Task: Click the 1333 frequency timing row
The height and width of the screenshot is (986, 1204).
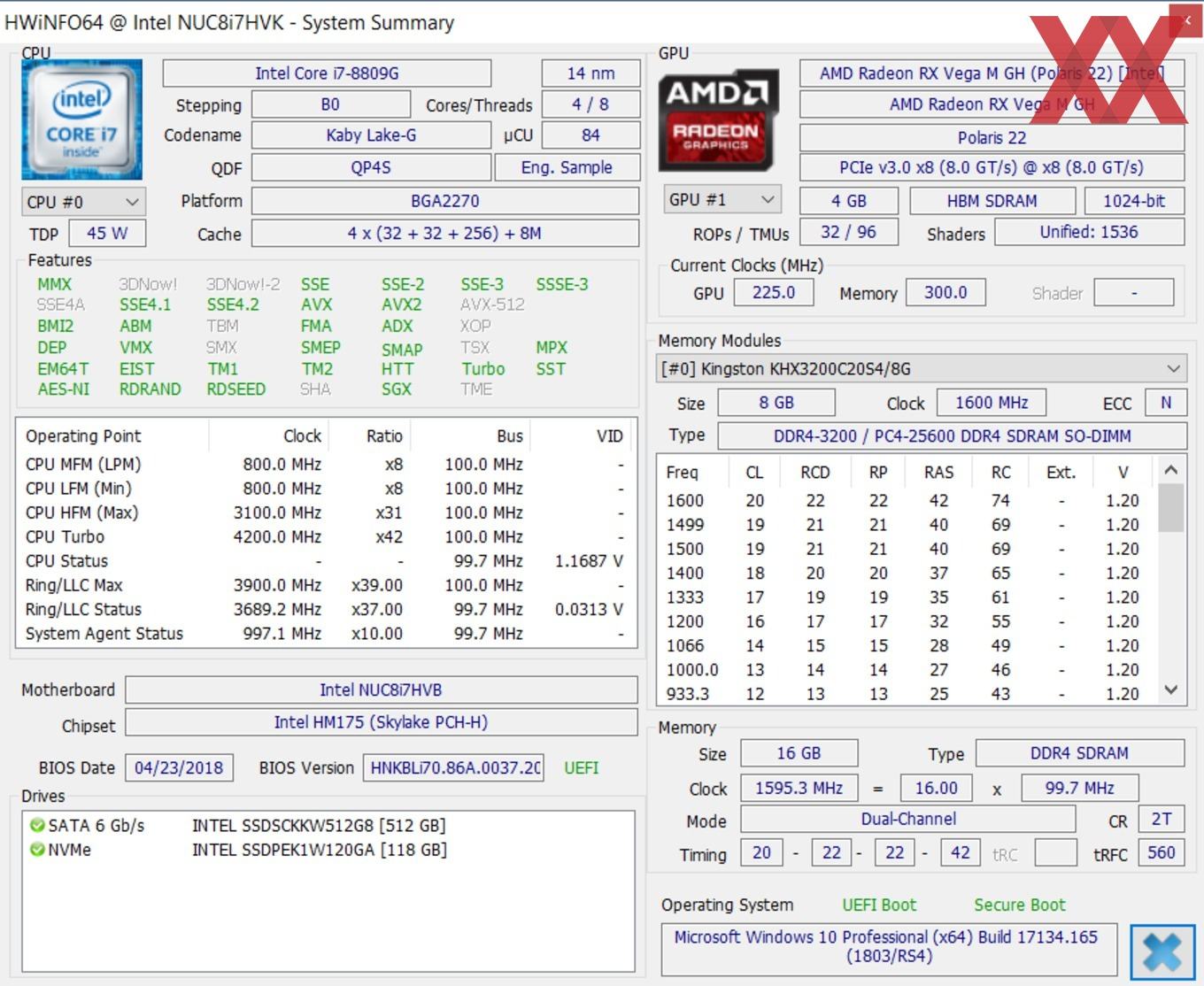Action: 906,597
